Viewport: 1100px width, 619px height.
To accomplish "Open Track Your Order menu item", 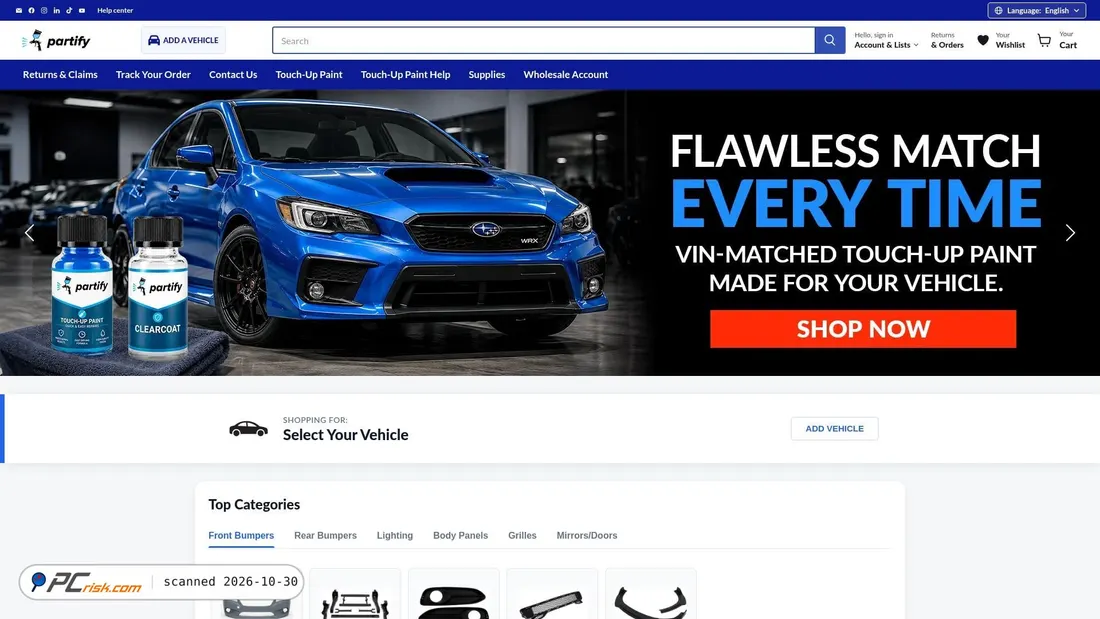I will click(153, 74).
